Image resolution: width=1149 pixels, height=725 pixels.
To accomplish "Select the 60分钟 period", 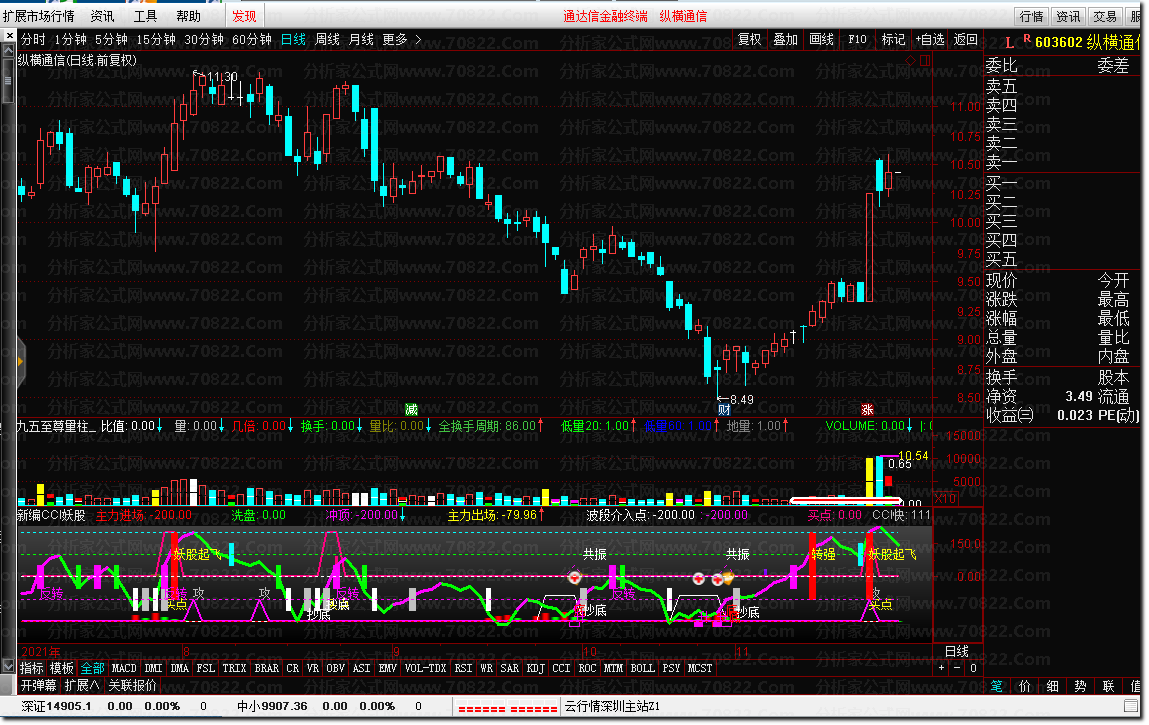I will click(251, 40).
